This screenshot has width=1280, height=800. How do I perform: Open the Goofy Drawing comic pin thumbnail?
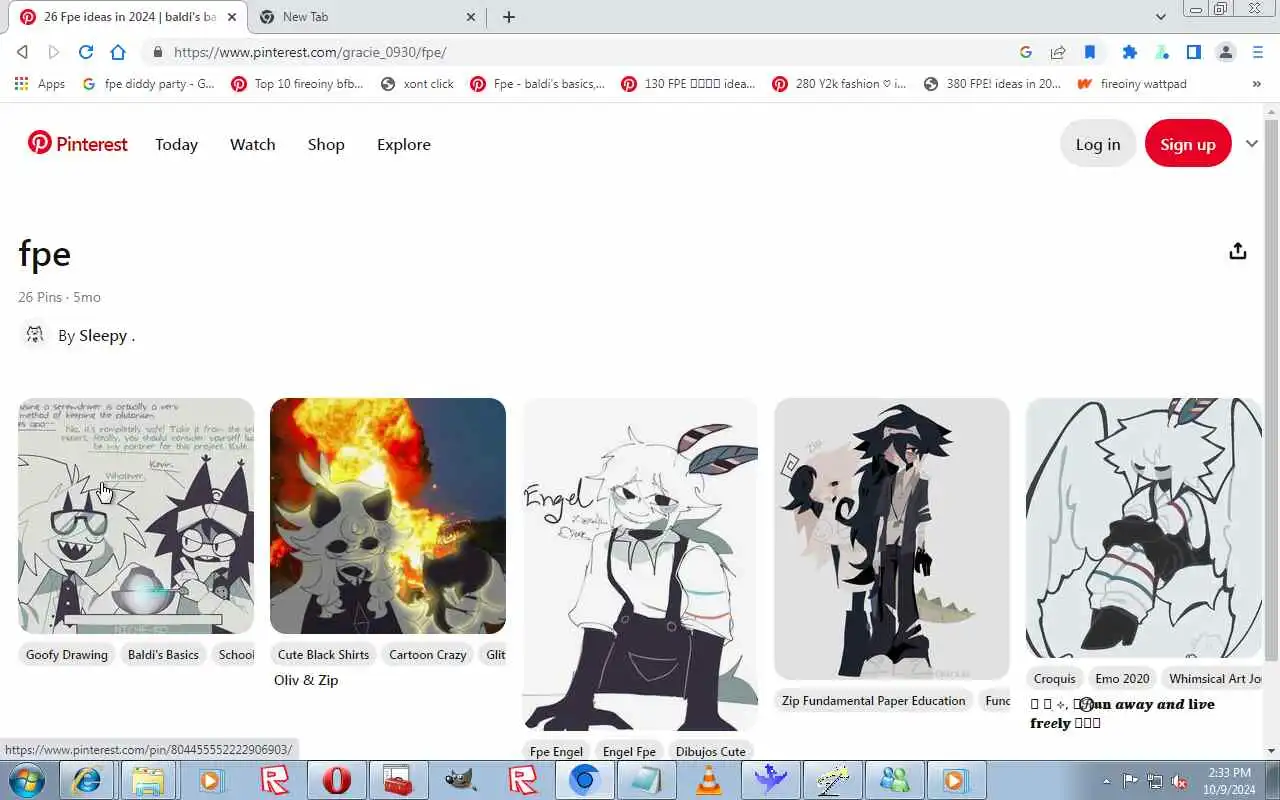click(x=136, y=516)
